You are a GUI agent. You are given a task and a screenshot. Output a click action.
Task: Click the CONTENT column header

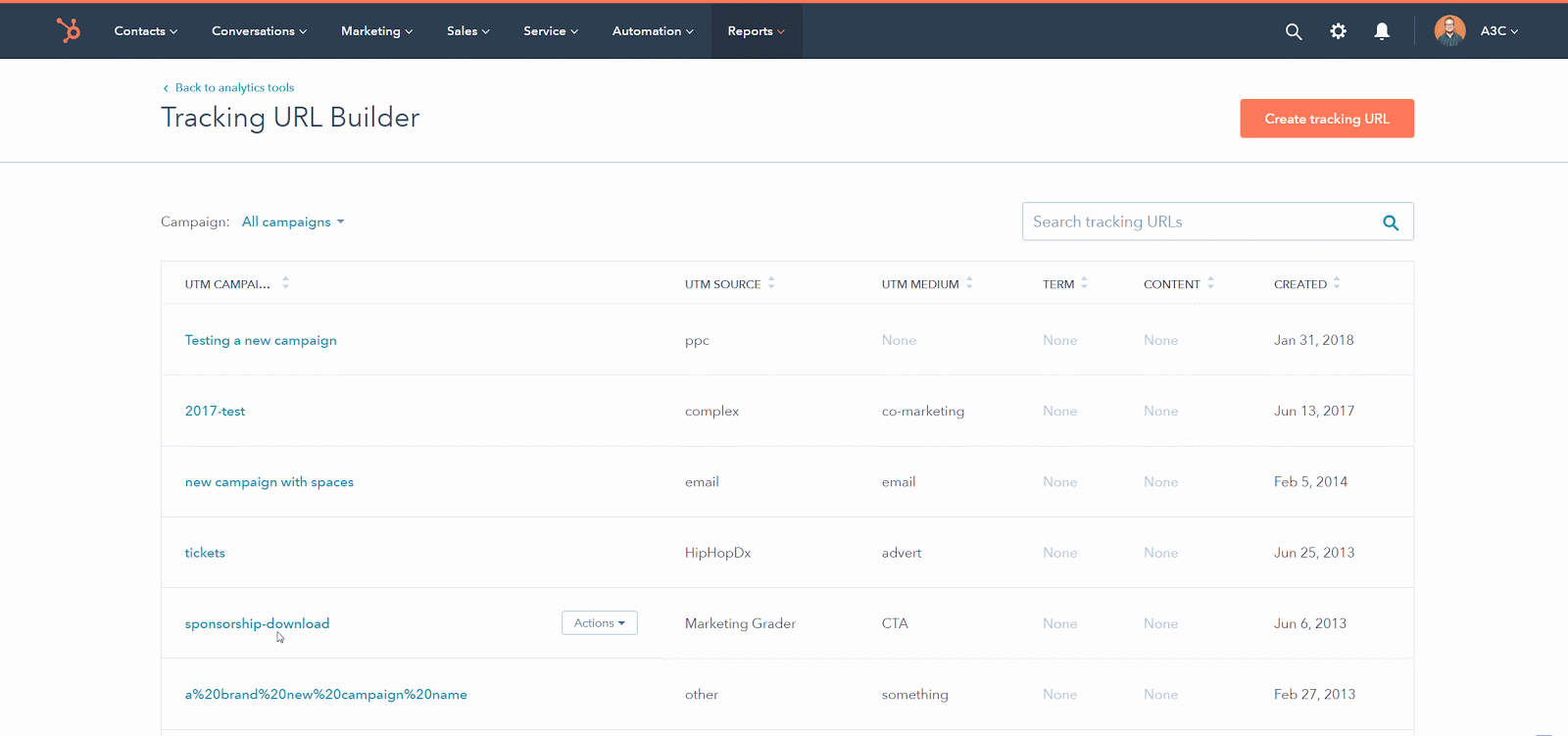click(x=1171, y=284)
